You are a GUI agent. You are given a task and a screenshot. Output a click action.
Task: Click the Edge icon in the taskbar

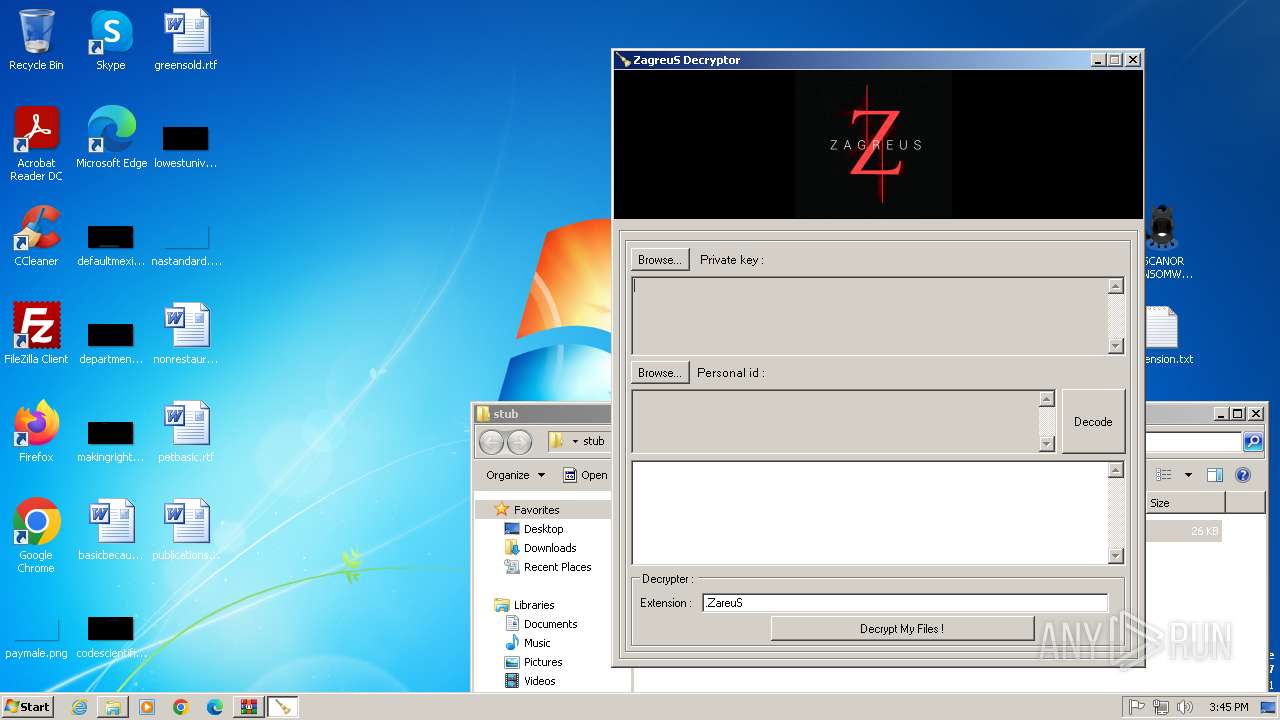point(215,707)
